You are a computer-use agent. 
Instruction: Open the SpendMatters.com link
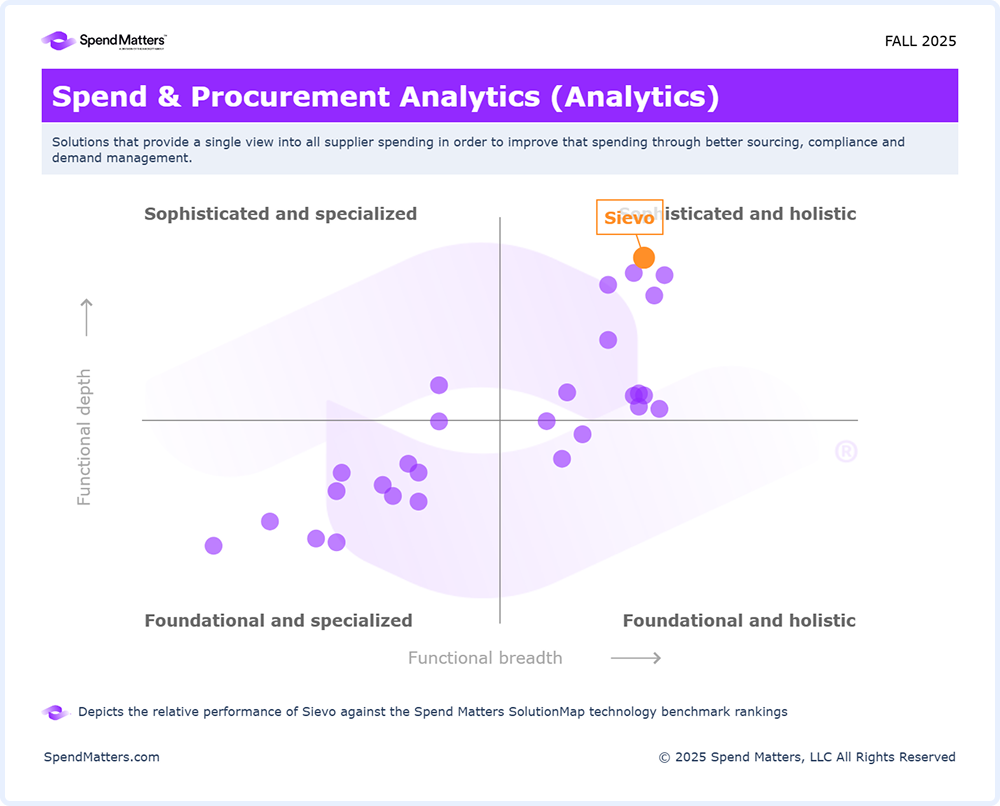click(102, 757)
